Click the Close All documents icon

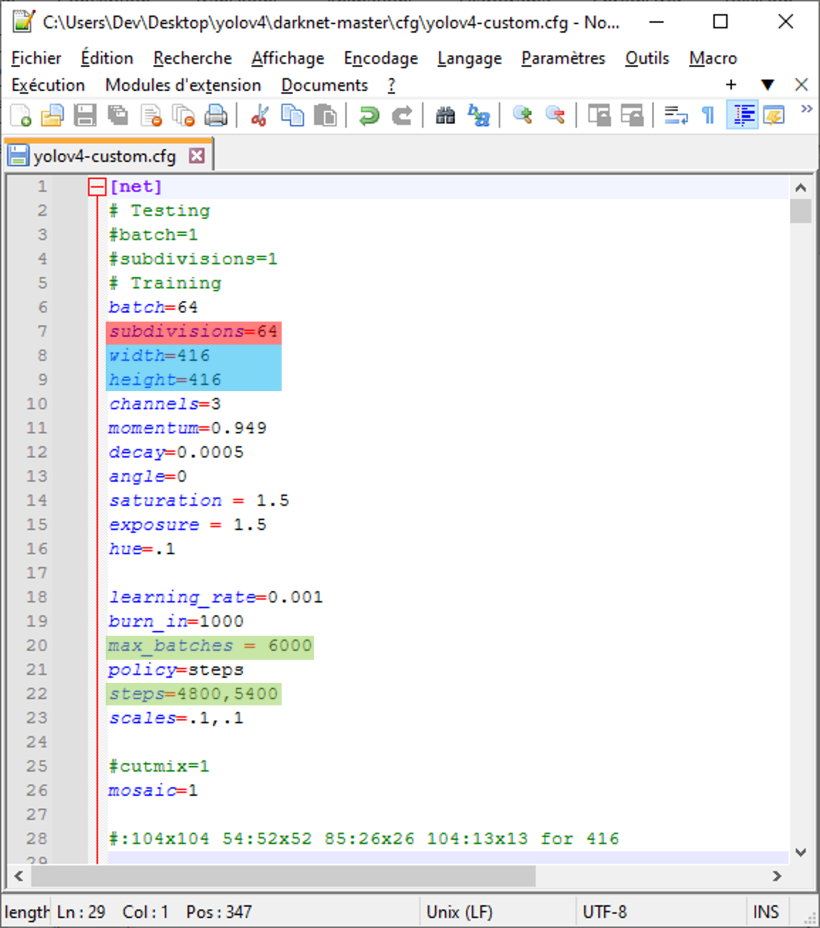tap(183, 115)
